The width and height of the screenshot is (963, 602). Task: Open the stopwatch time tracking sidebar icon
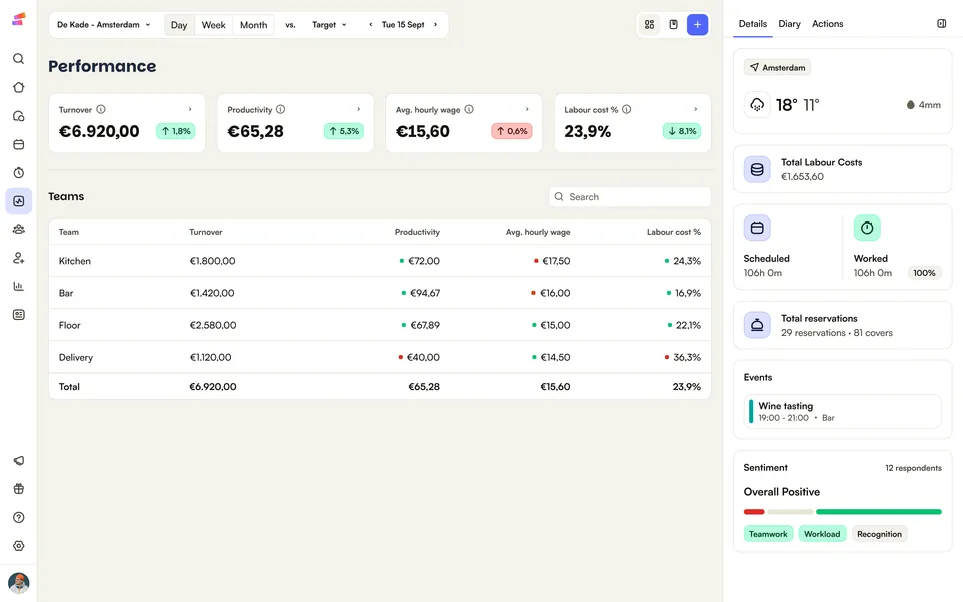point(18,173)
